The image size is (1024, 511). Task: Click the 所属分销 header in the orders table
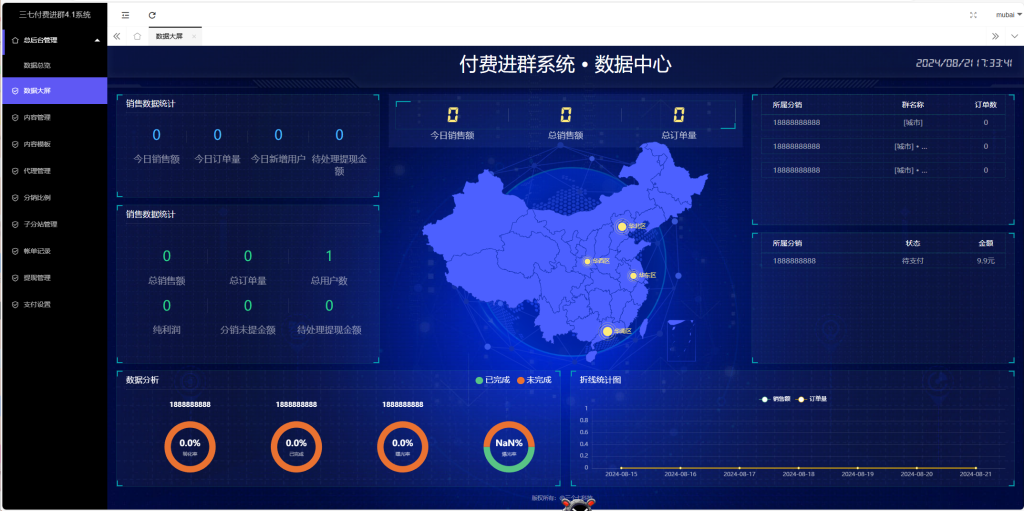coord(787,105)
